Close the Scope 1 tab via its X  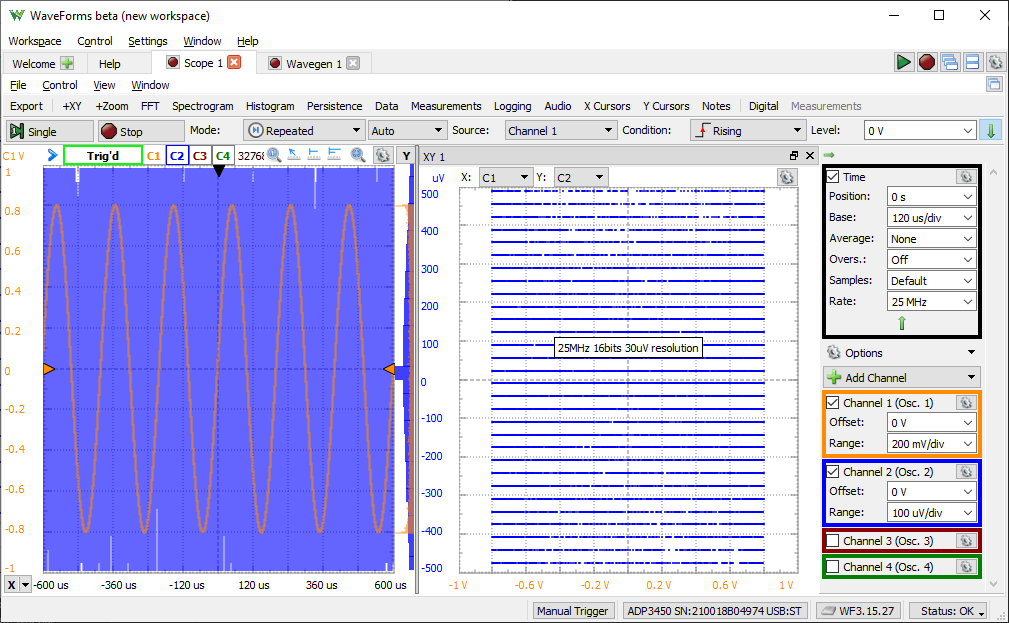pyautogui.click(x=235, y=62)
